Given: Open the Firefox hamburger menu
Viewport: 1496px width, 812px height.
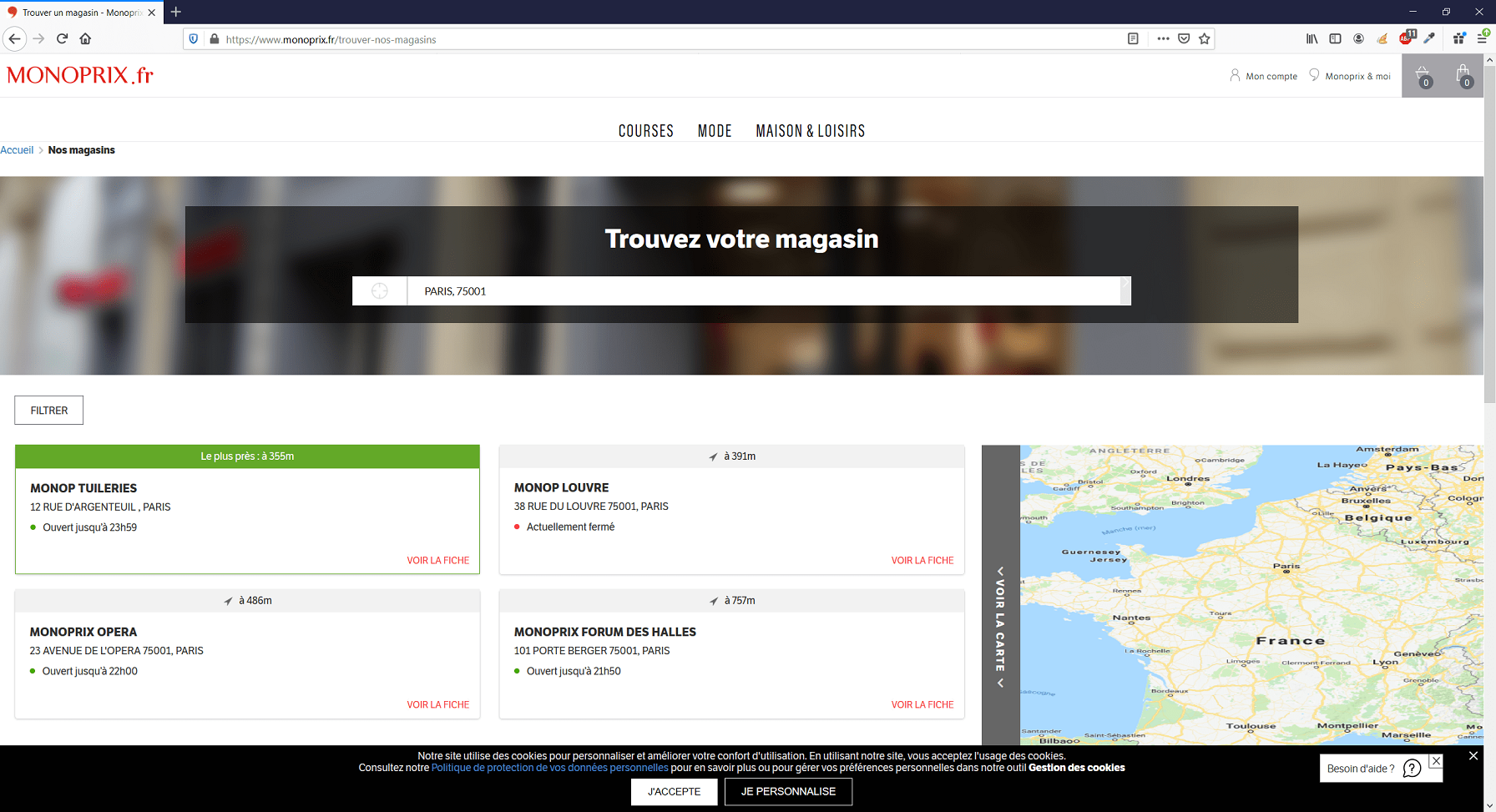Looking at the screenshot, I should tap(1483, 38).
